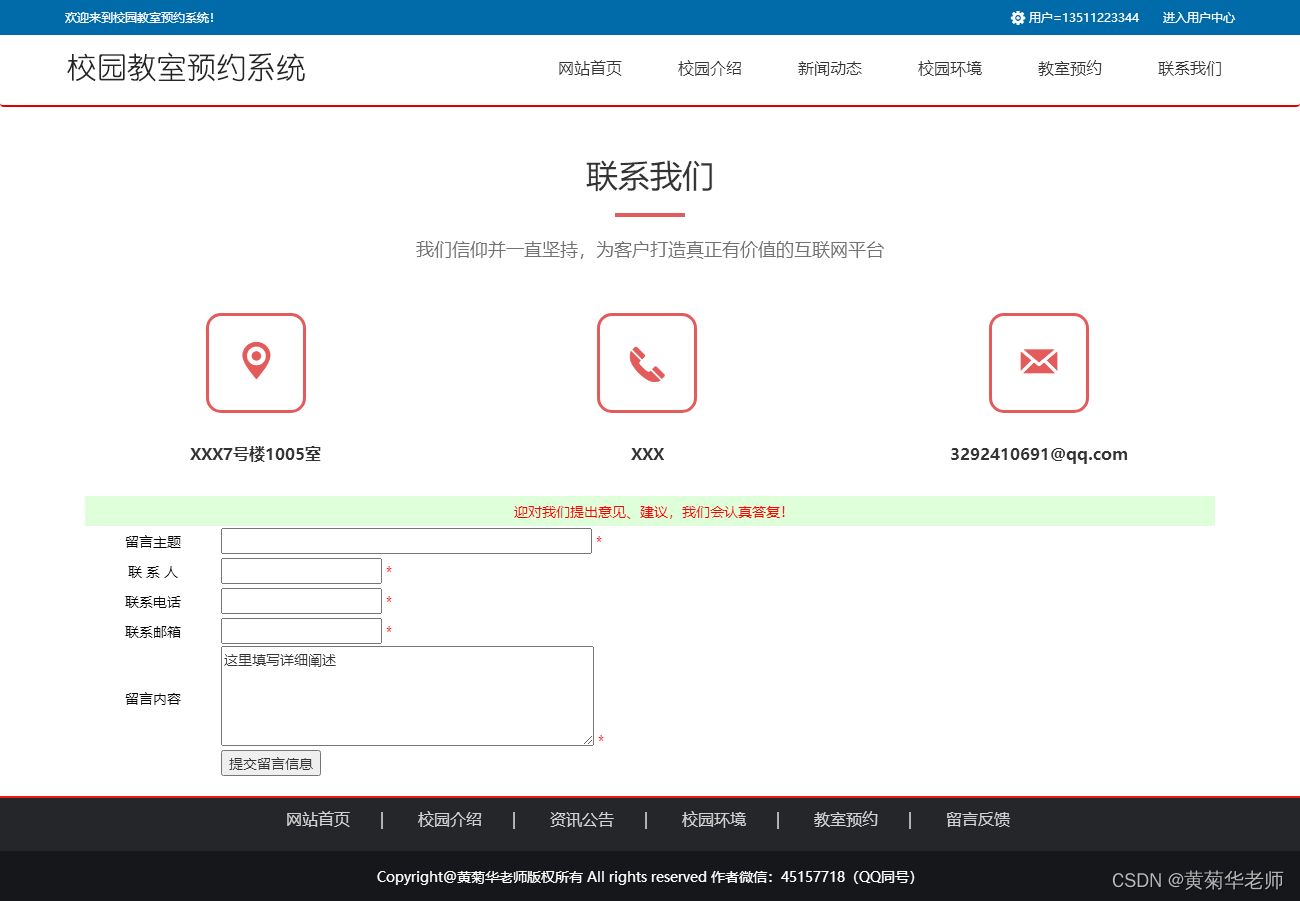Image resolution: width=1300 pixels, height=901 pixels.
Task: Open the 校园介绍 menu item
Action: [709, 68]
